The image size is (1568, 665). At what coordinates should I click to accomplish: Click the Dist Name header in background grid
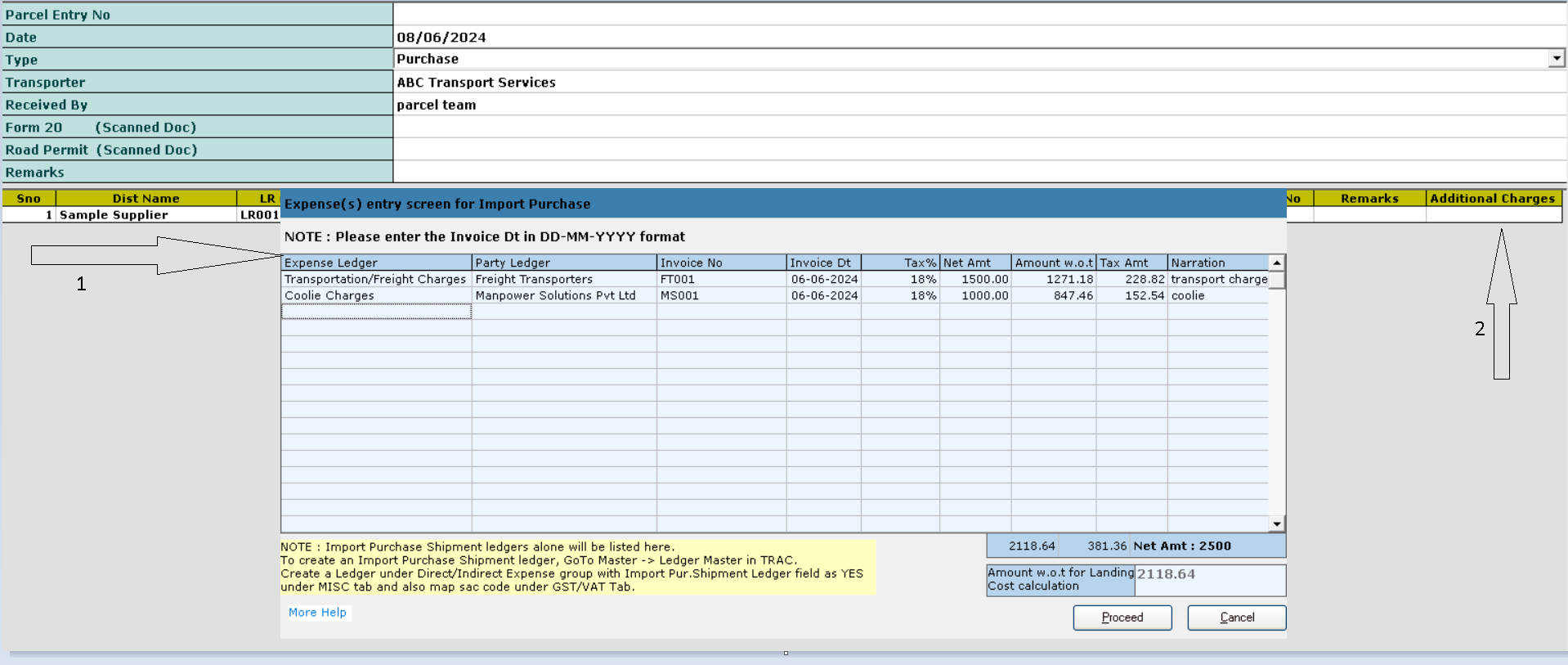click(x=146, y=198)
